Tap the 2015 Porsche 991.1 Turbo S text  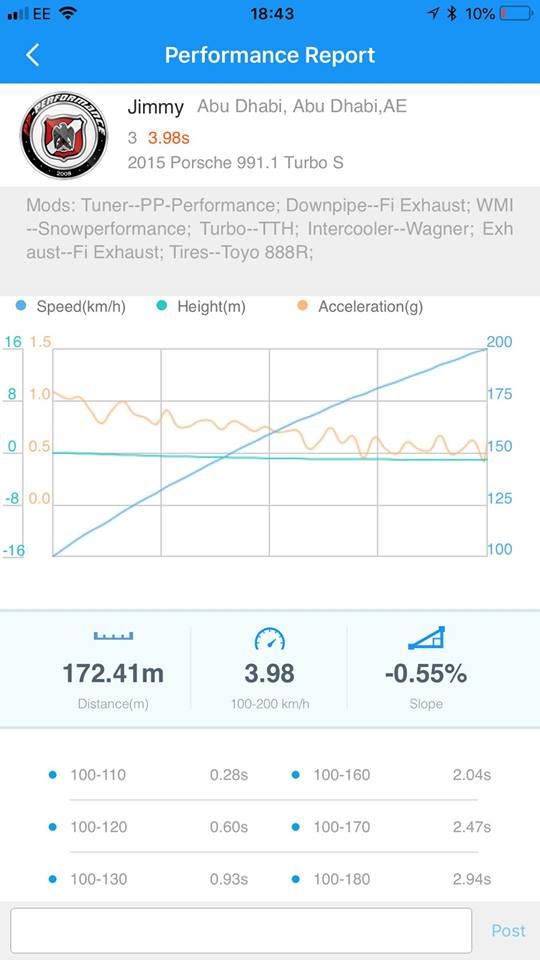[x=235, y=163]
